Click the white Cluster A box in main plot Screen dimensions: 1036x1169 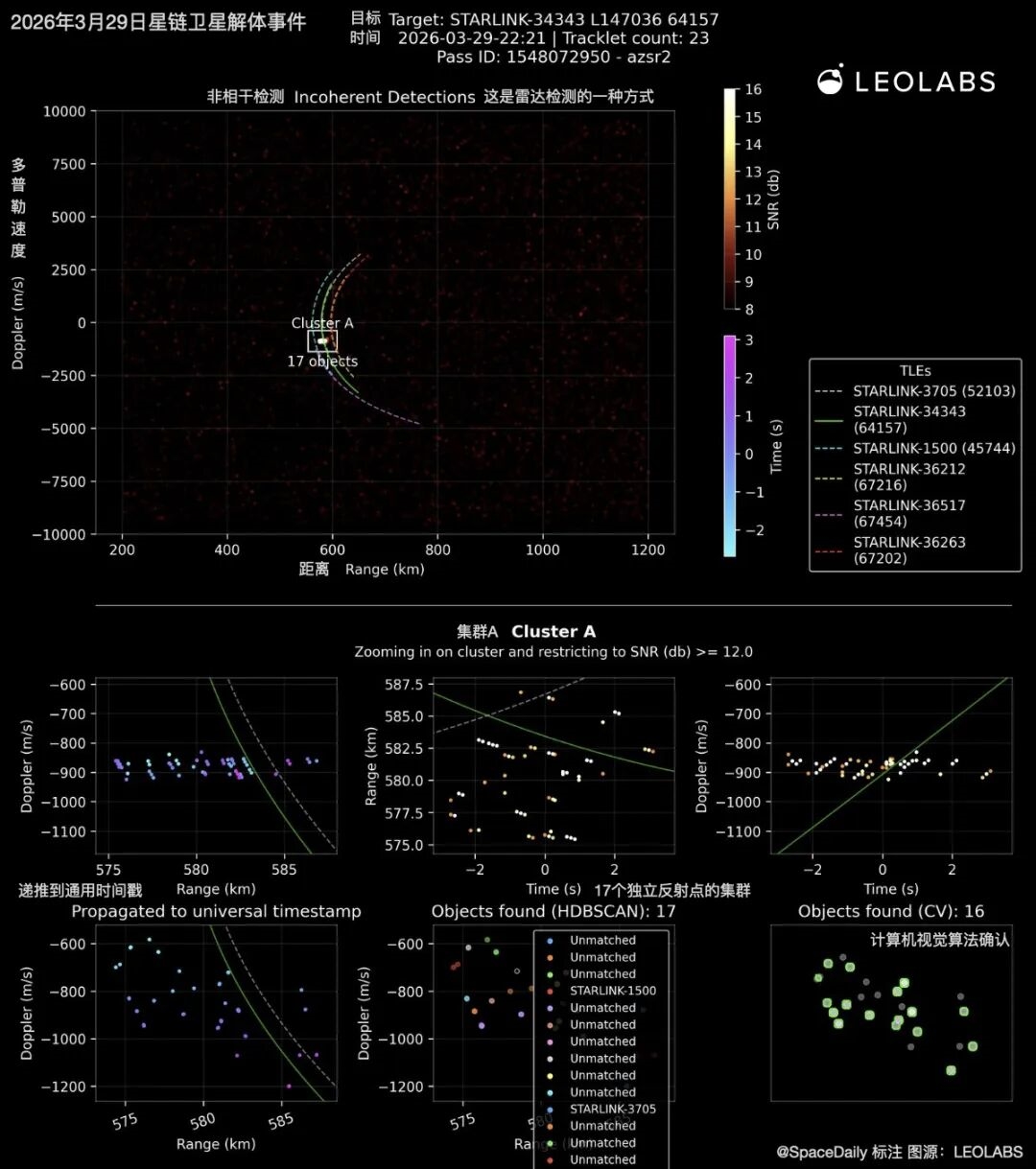click(322, 341)
